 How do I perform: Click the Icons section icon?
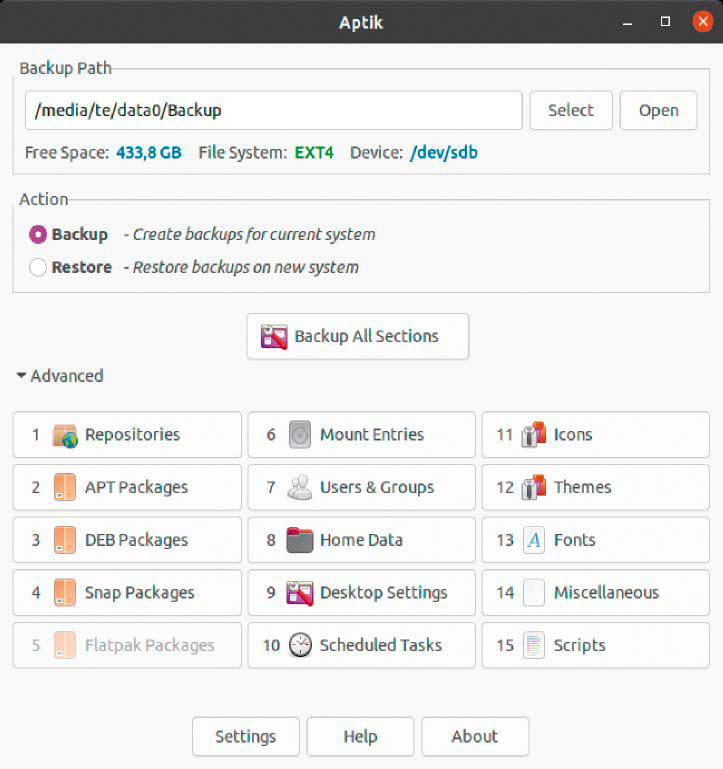[x=534, y=435]
